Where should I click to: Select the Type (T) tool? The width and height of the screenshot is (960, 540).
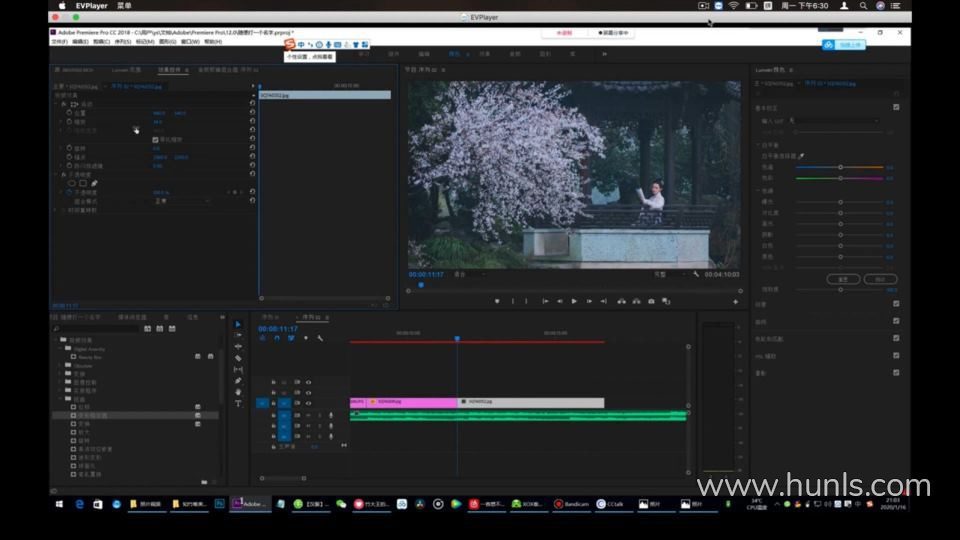pos(238,403)
